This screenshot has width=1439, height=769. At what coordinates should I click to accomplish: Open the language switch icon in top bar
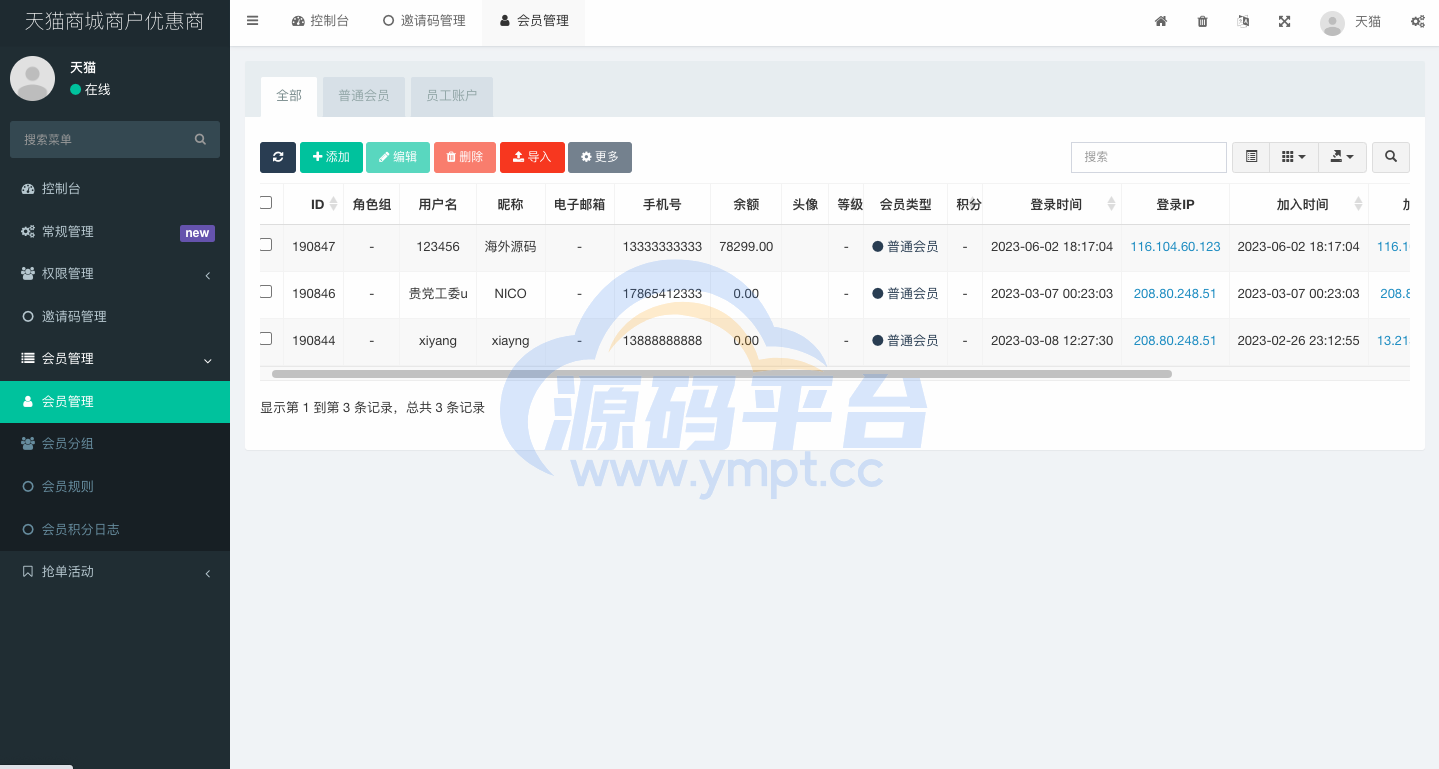pos(1243,21)
